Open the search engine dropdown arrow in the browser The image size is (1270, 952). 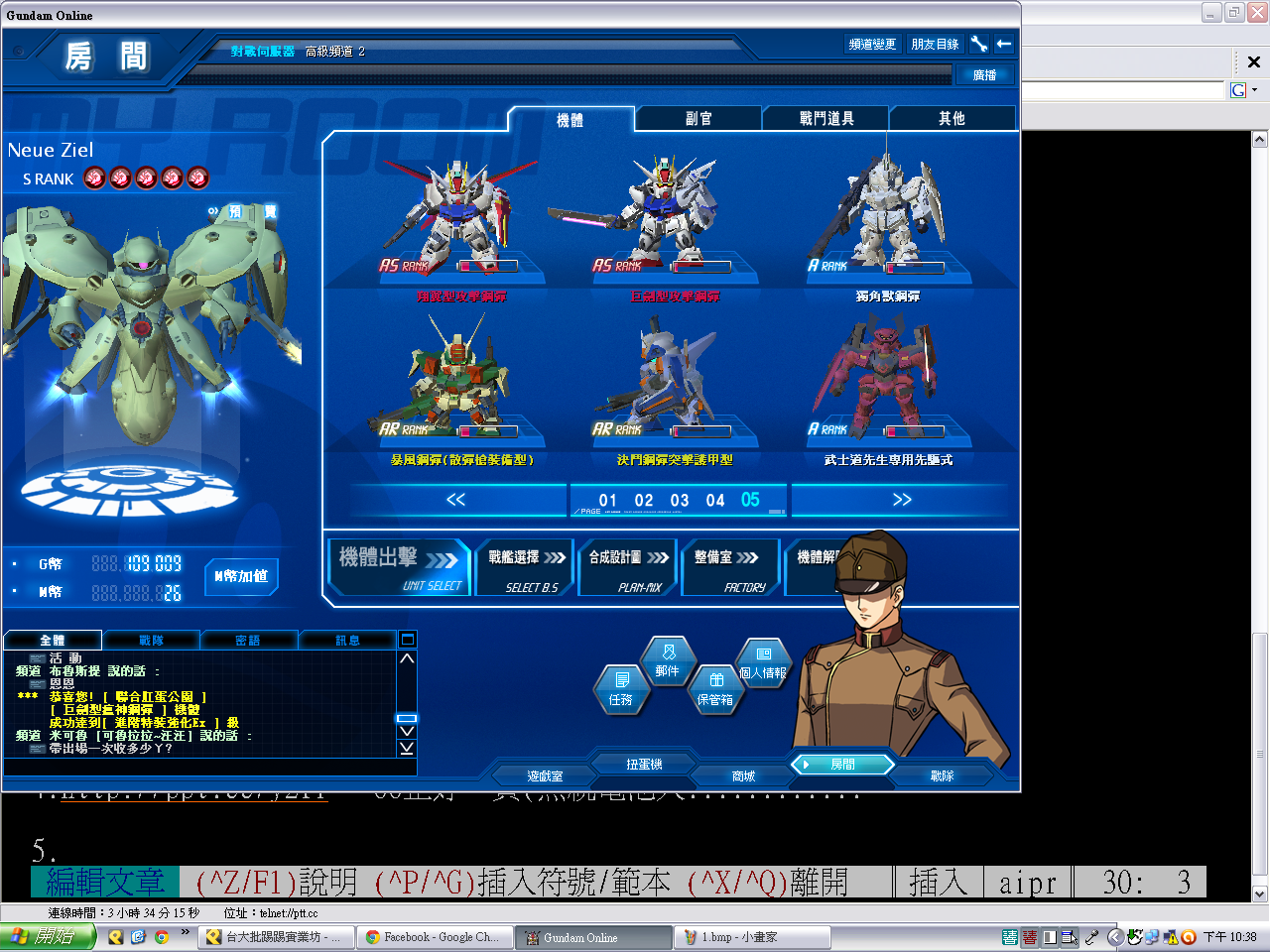pos(1254,90)
